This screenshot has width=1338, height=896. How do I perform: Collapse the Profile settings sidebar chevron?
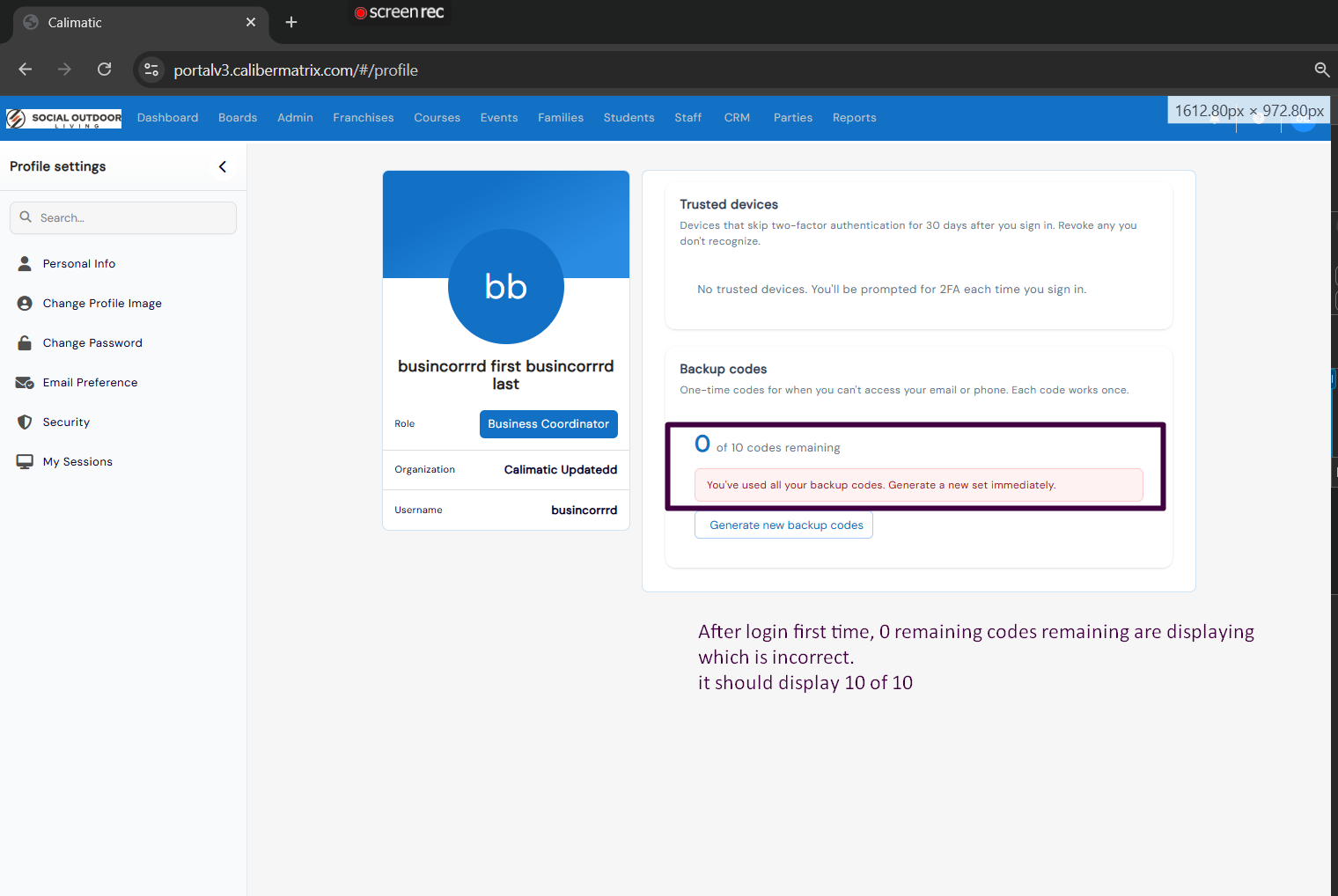pyautogui.click(x=223, y=166)
